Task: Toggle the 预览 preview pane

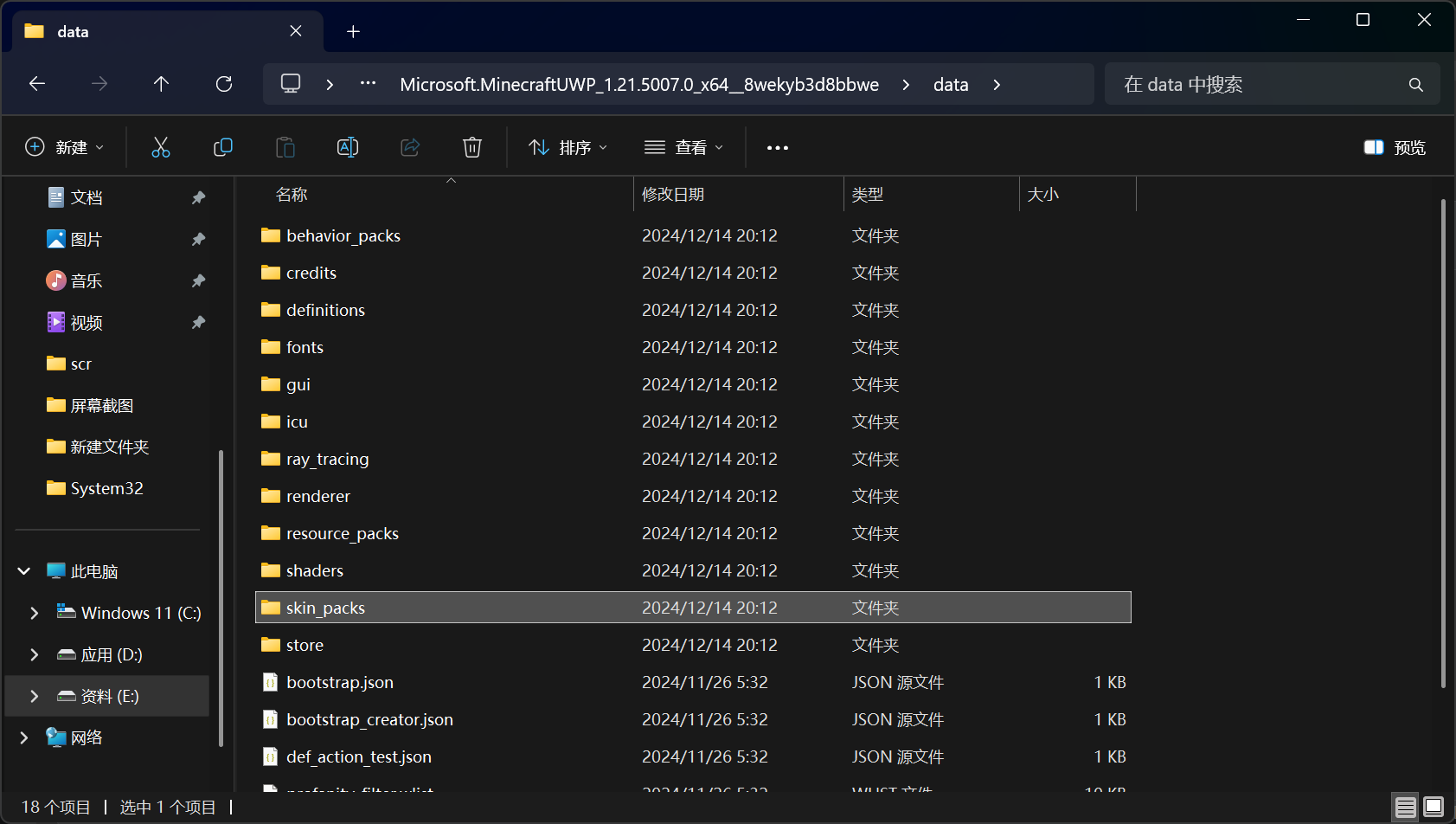Action: (1395, 147)
